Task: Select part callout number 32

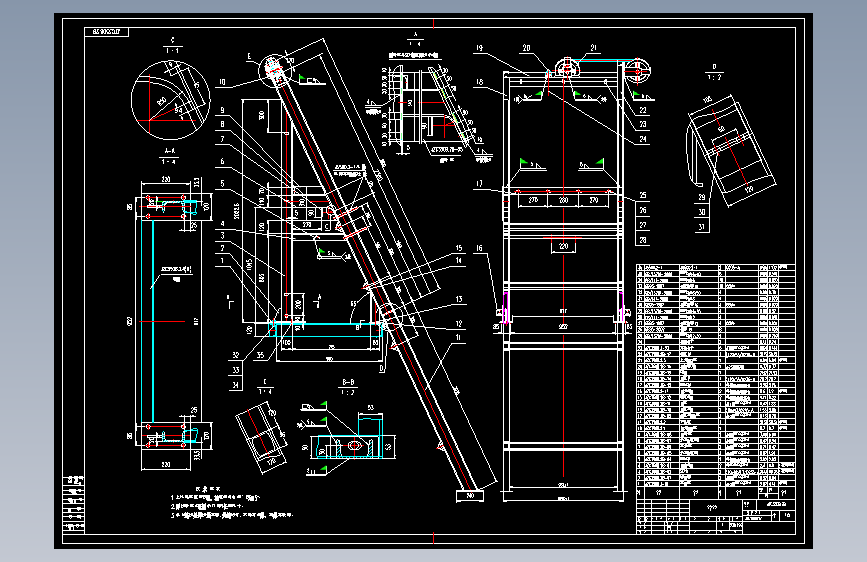Action: pyautogui.click(x=236, y=355)
